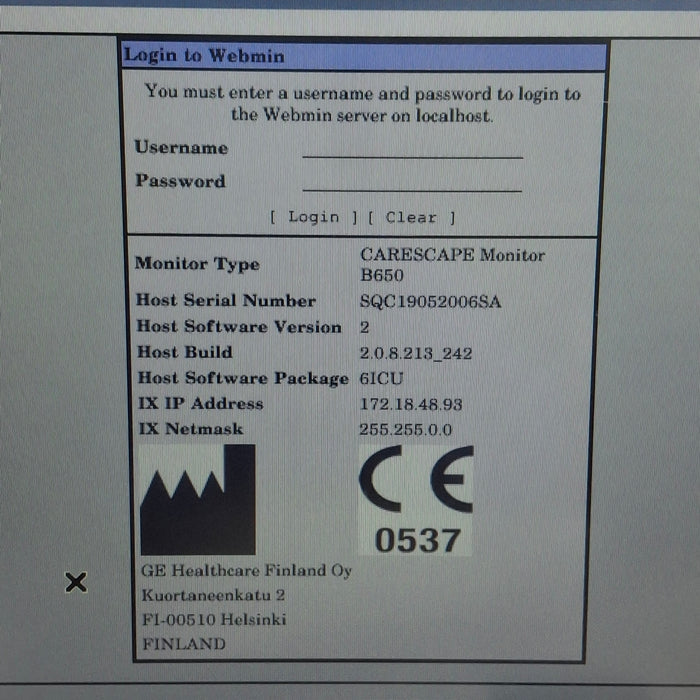Screen dimensions: 700x700
Task: Click the "IX IP Address" label
Action: coord(201,403)
